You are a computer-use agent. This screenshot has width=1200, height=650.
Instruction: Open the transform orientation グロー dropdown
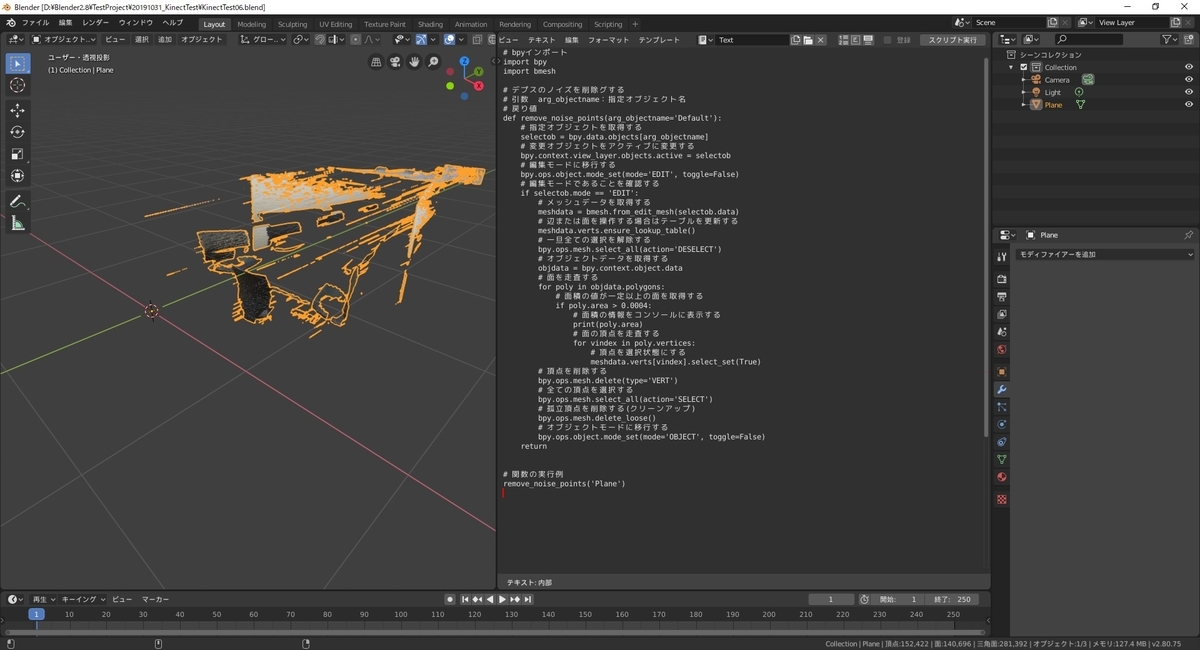pos(263,40)
